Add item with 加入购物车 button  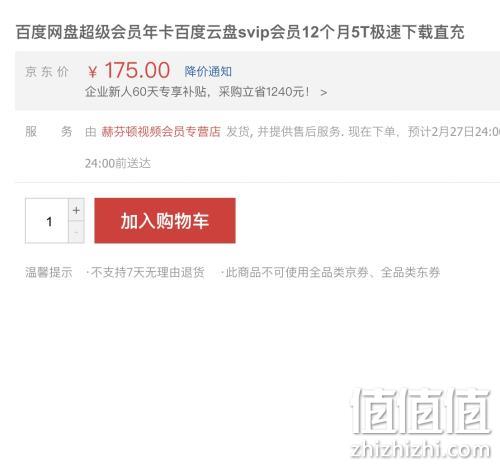[x=165, y=221]
